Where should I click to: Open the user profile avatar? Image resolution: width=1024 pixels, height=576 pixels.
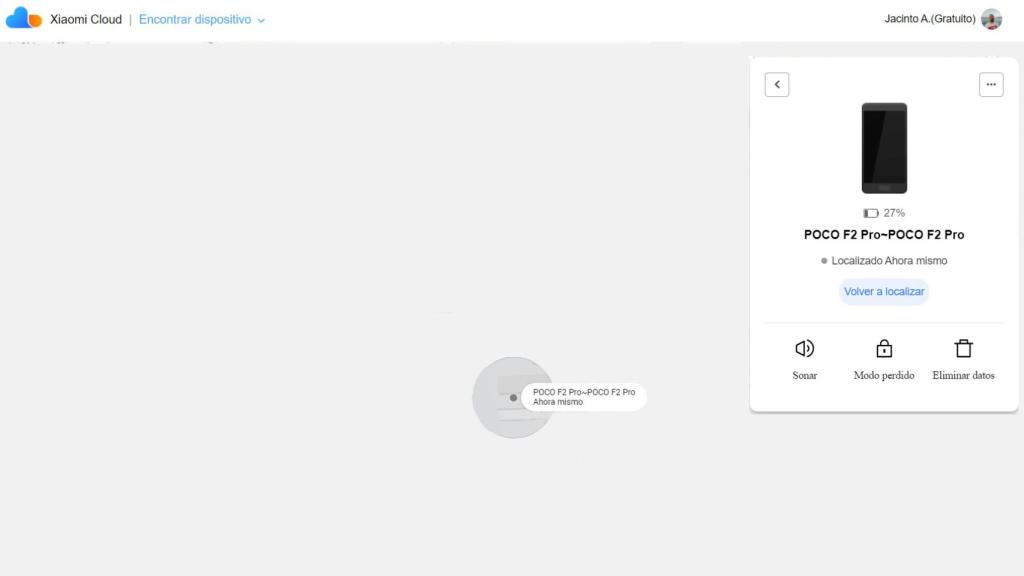(x=991, y=19)
